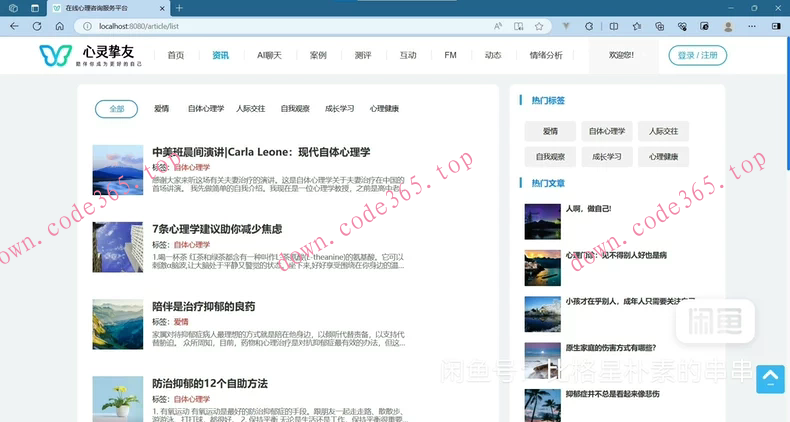Open article 7条心理学建议助你减少焦虑
Viewport: 790px width, 422px height.
pyautogui.click(x=217, y=229)
